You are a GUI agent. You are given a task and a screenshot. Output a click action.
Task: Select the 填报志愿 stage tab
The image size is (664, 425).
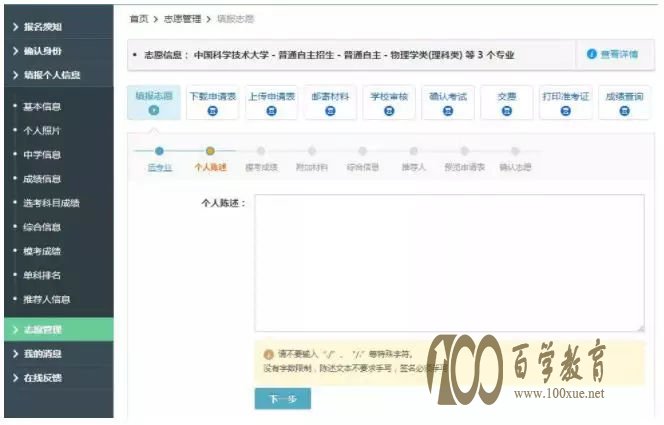point(154,102)
